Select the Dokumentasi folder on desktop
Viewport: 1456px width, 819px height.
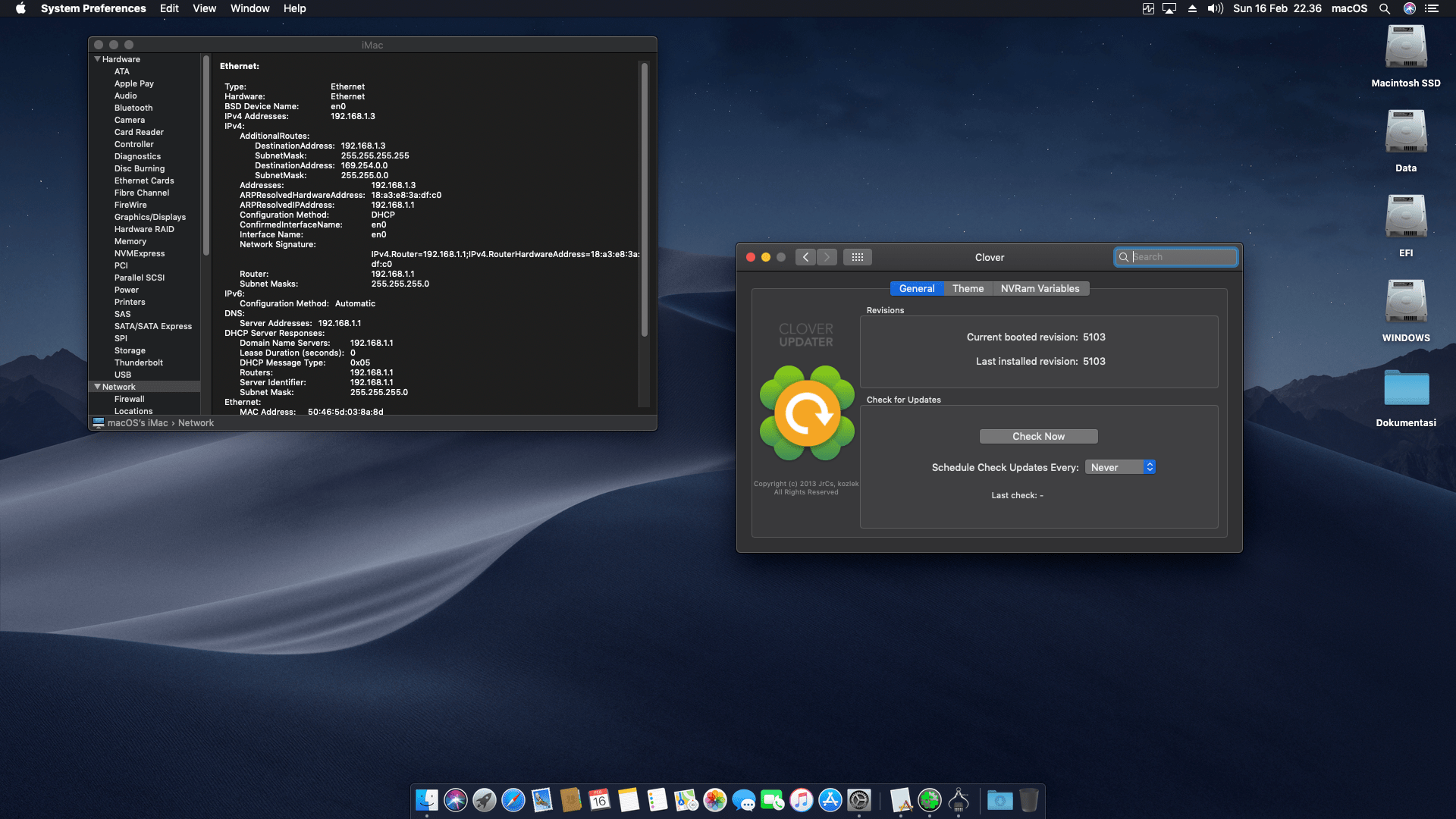[x=1406, y=388]
